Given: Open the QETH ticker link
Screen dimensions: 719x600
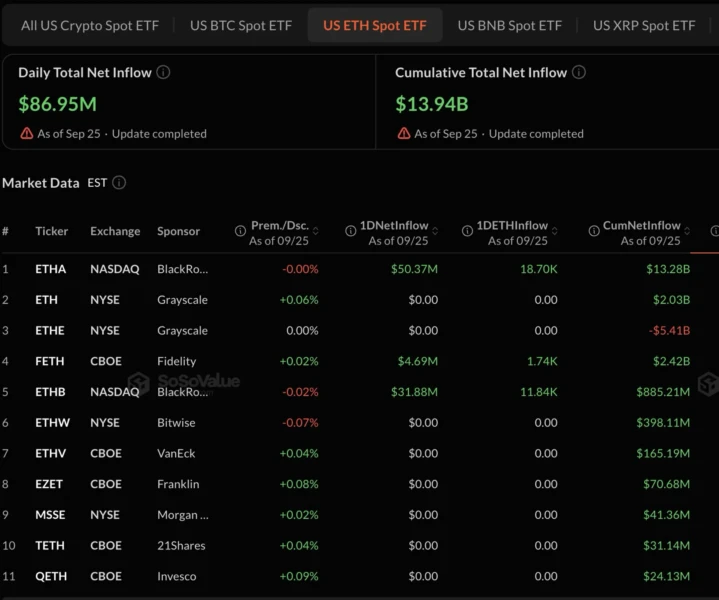Looking at the screenshot, I should tap(51, 576).
